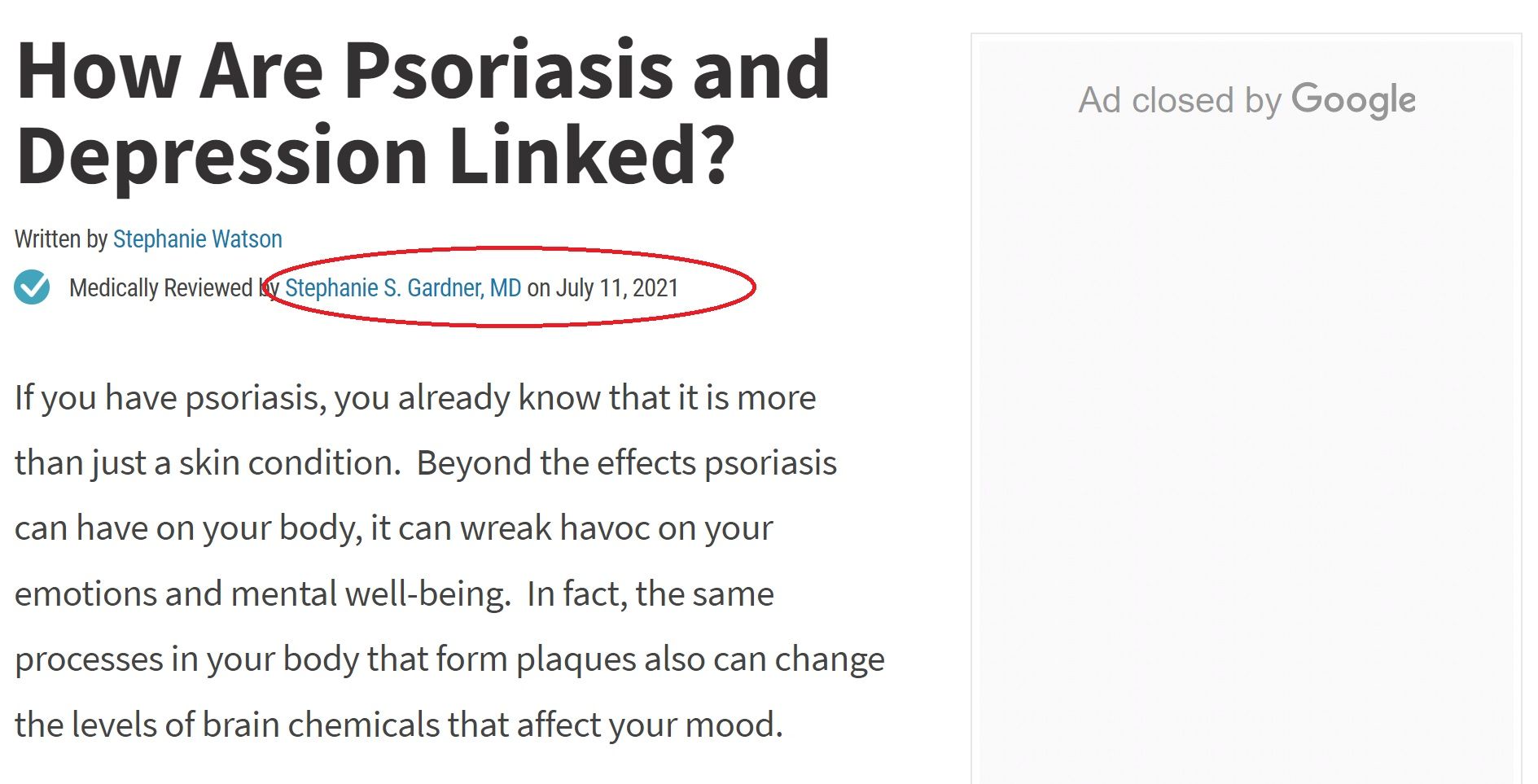Click the line starting "the levels of brain chemicals"
This screenshot has height=784, width=1538.
(398, 725)
